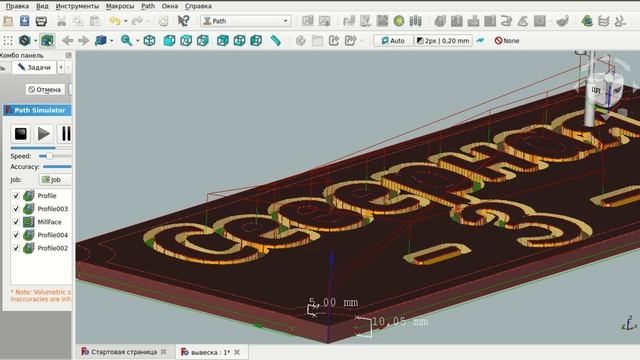Open the Job selection dropdown
The width and height of the screenshot is (640, 360).
click(x=56, y=180)
